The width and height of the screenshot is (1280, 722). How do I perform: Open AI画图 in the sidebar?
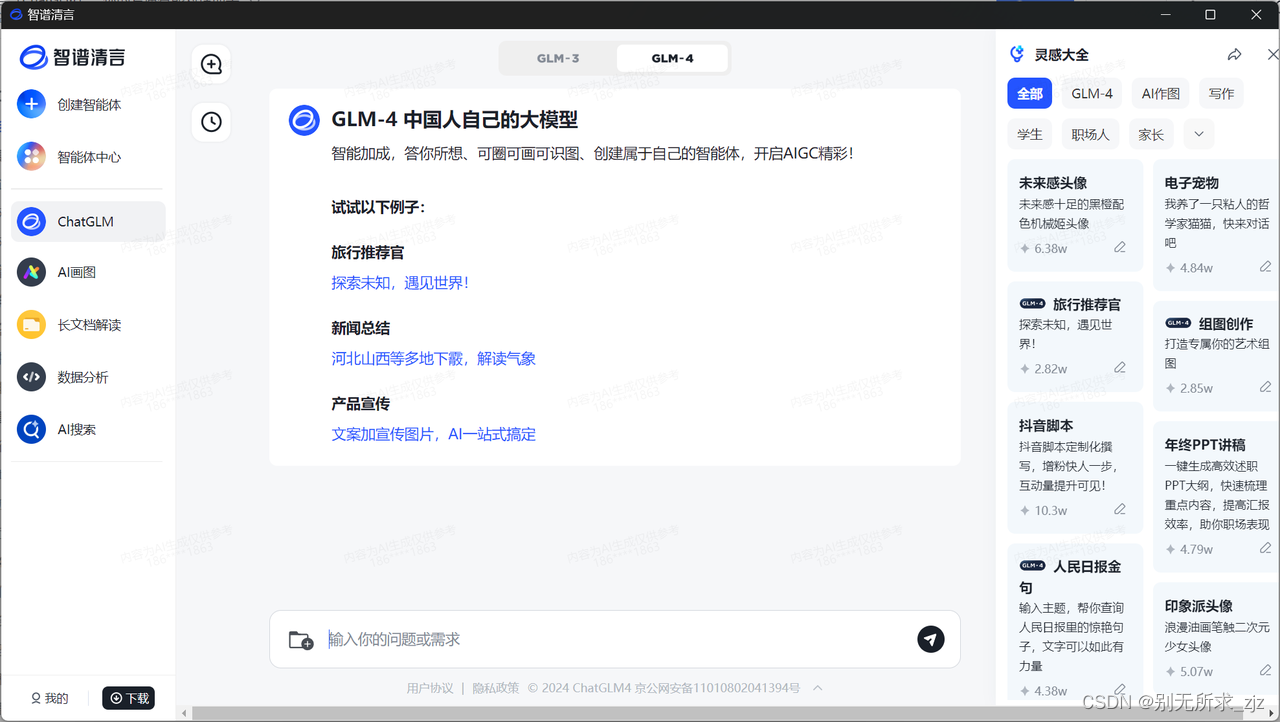pyautogui.click(x=88, y=272)
